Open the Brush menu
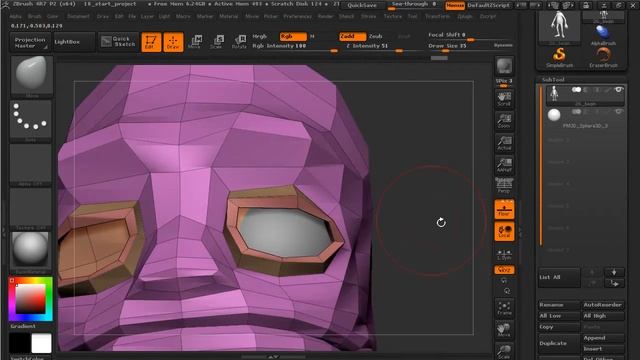 [x=34, y=16]
